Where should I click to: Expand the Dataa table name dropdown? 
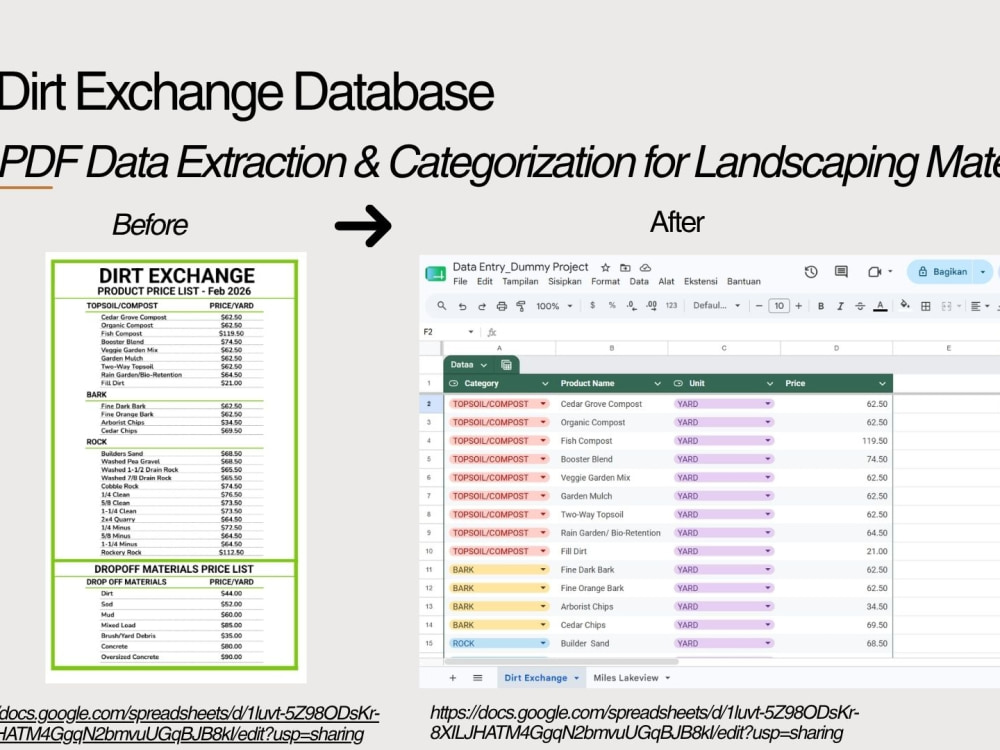tap(484, 365)
